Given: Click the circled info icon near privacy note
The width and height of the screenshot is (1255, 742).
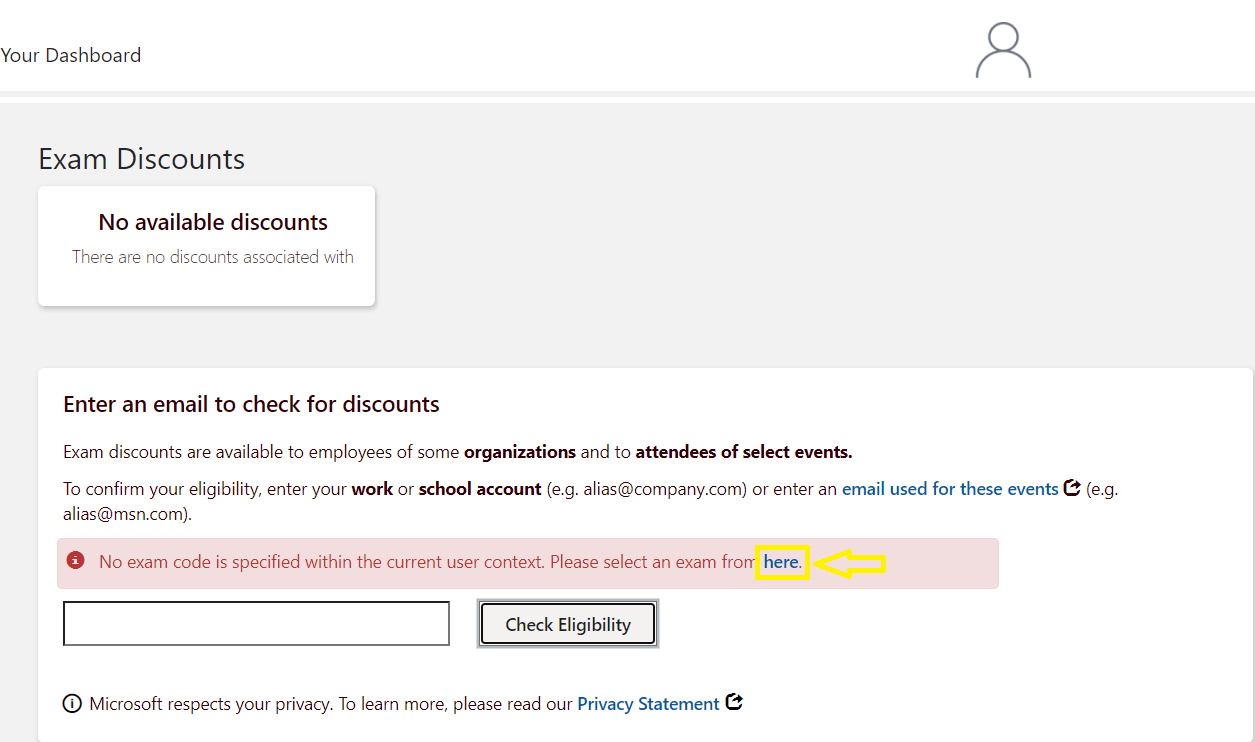Looking at the screenshot, I should point(72,704).
